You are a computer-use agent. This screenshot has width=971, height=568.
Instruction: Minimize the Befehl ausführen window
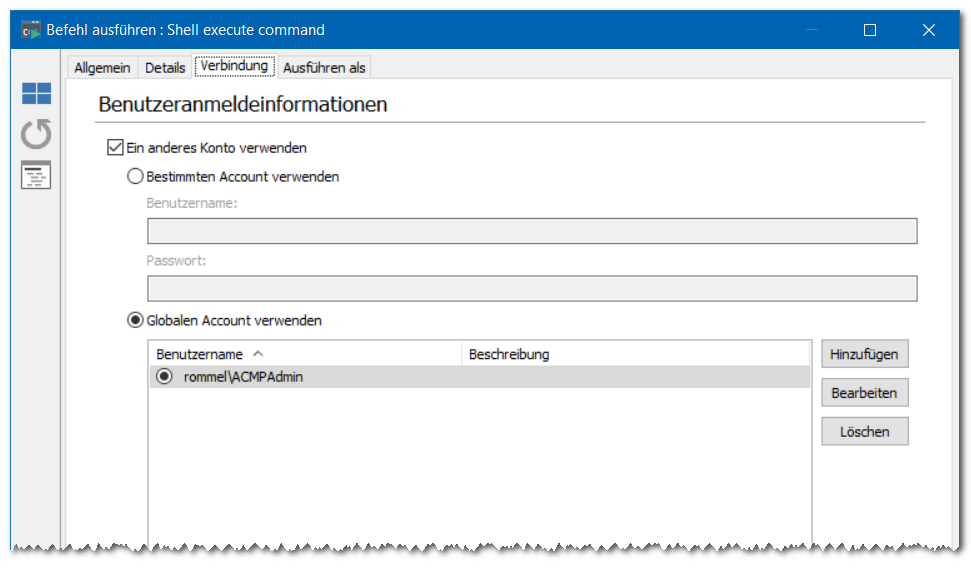[812, 30]
